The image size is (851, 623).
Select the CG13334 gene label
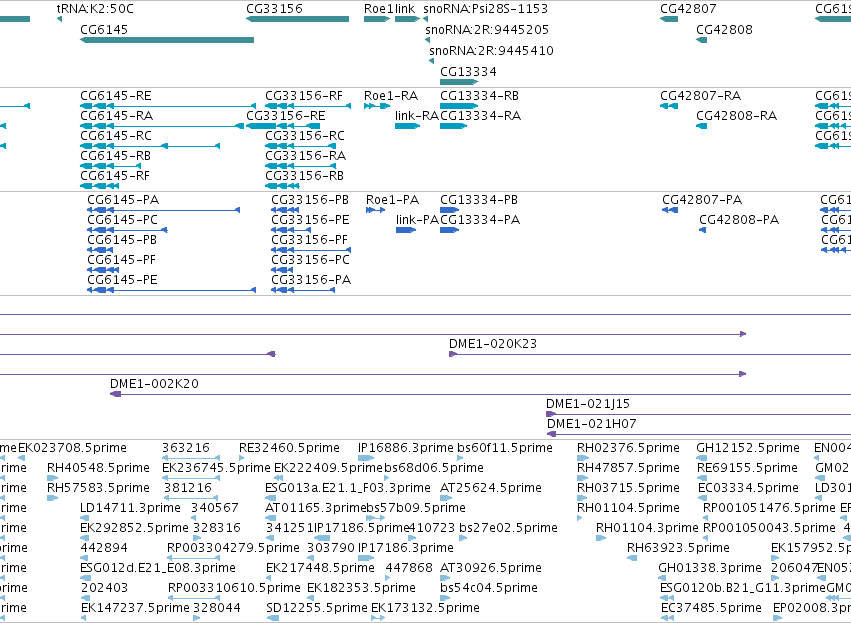(x=468, y=72)
